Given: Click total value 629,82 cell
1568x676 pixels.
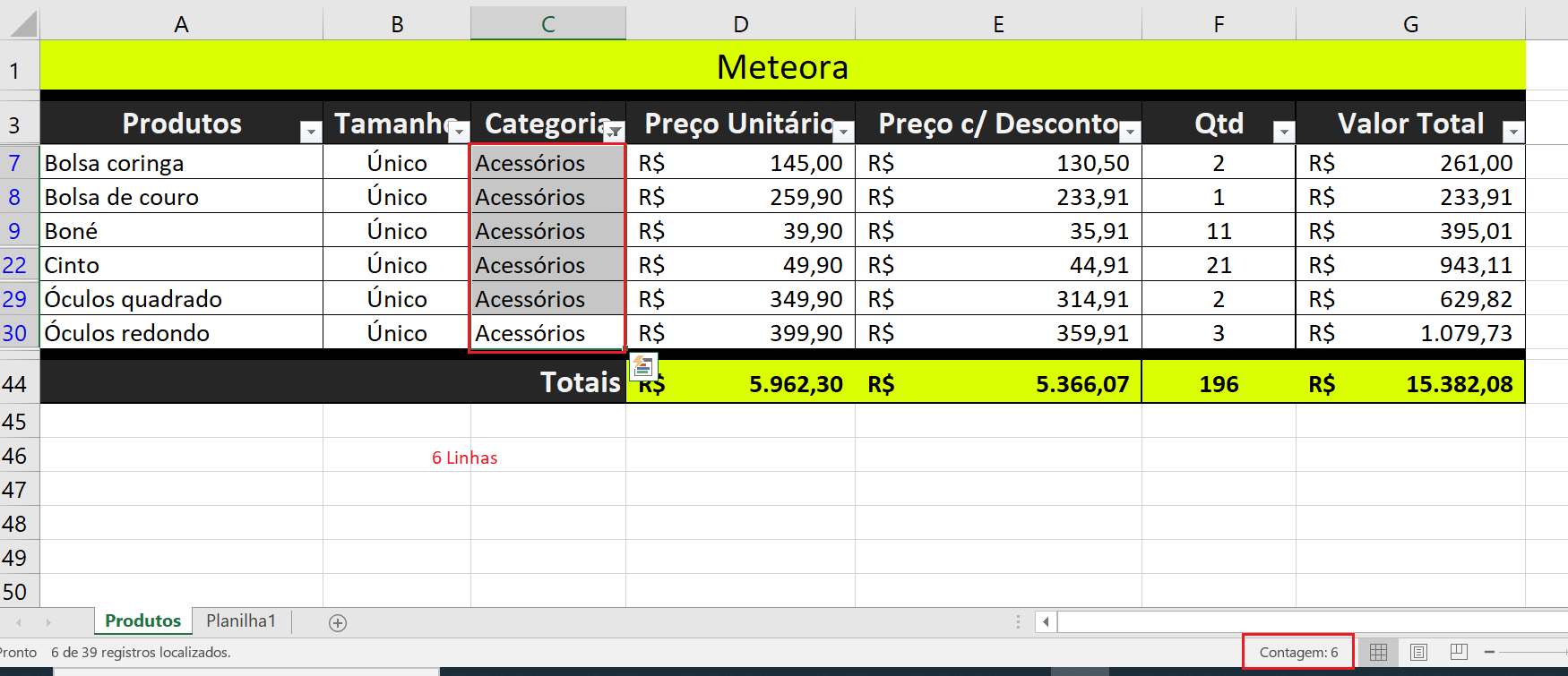Looking at the screenshot, I should (1410, 299).
